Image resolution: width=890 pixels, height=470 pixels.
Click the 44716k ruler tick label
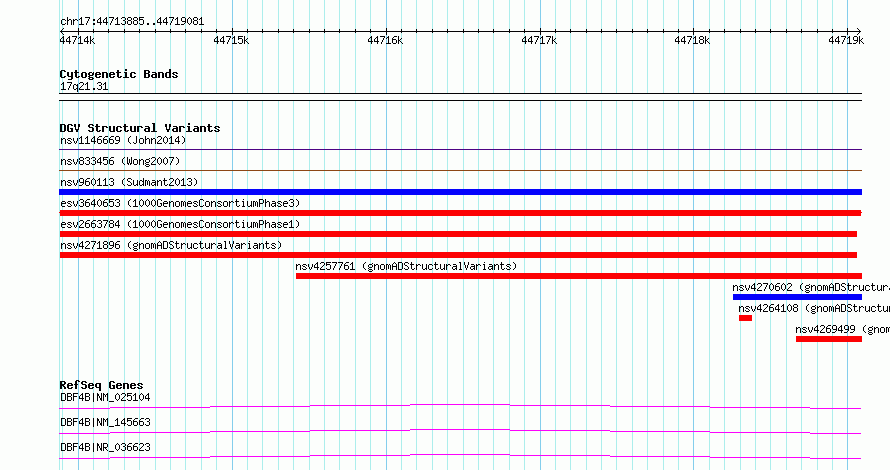[x=385, y=40]
